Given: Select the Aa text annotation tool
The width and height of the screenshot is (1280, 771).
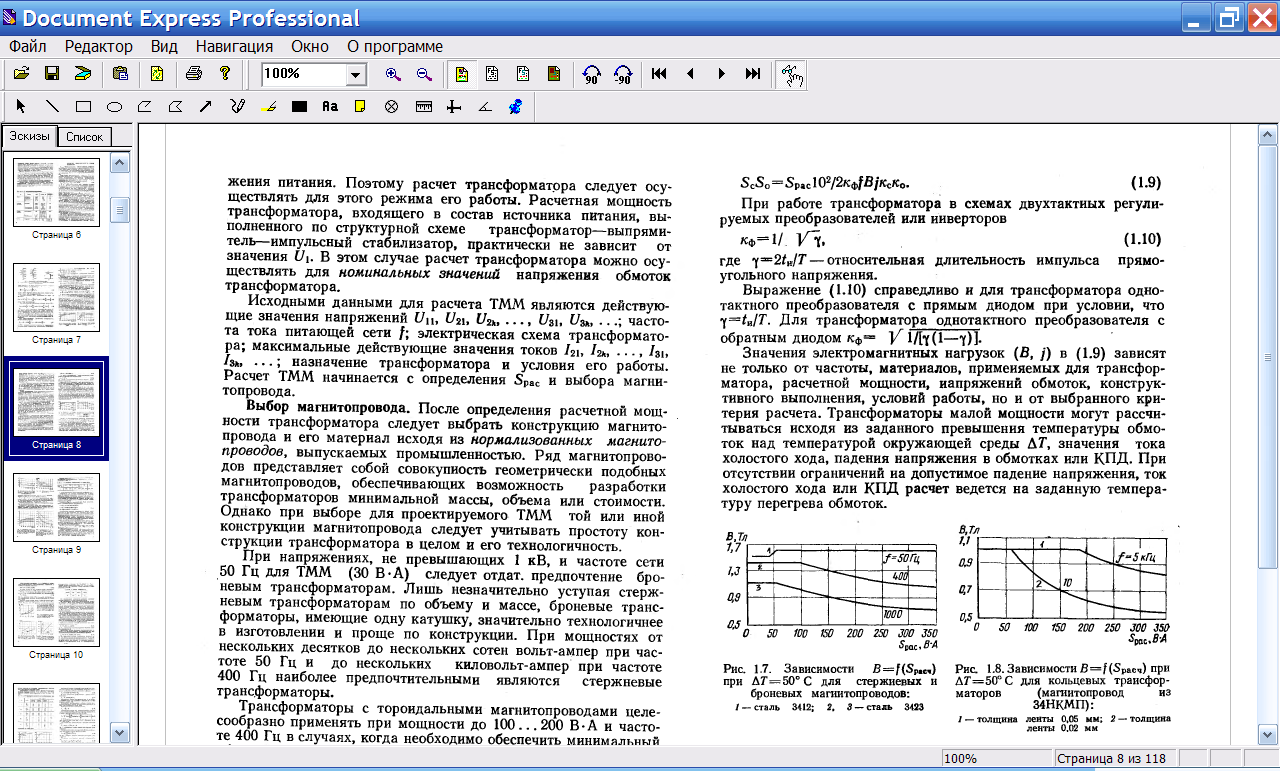Looking at the screenshot, I should pyautogui.click(x=330, y=106).
